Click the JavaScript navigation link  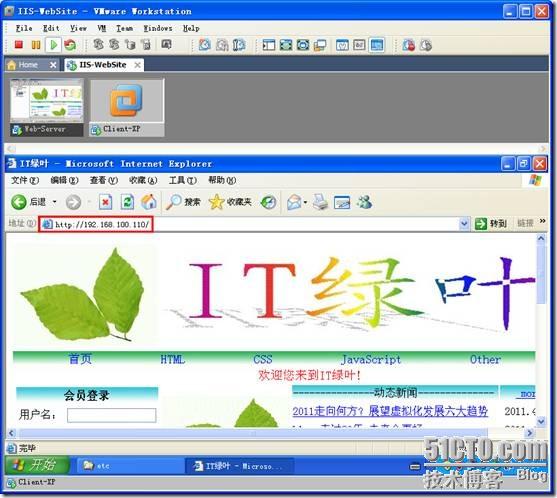(371, 359)
